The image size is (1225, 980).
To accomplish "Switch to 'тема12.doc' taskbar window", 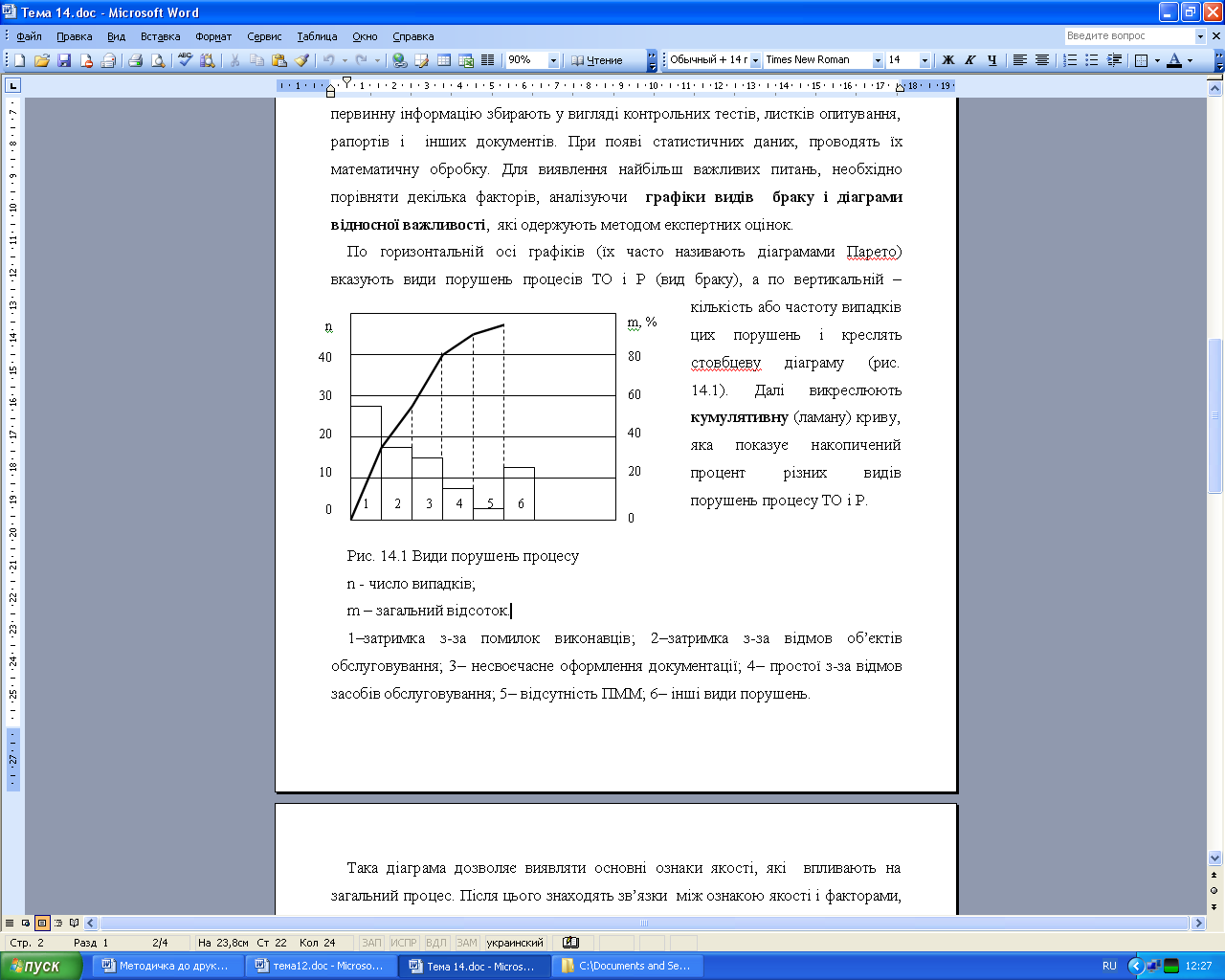I will pyautogui.click(x=323, y=966).
